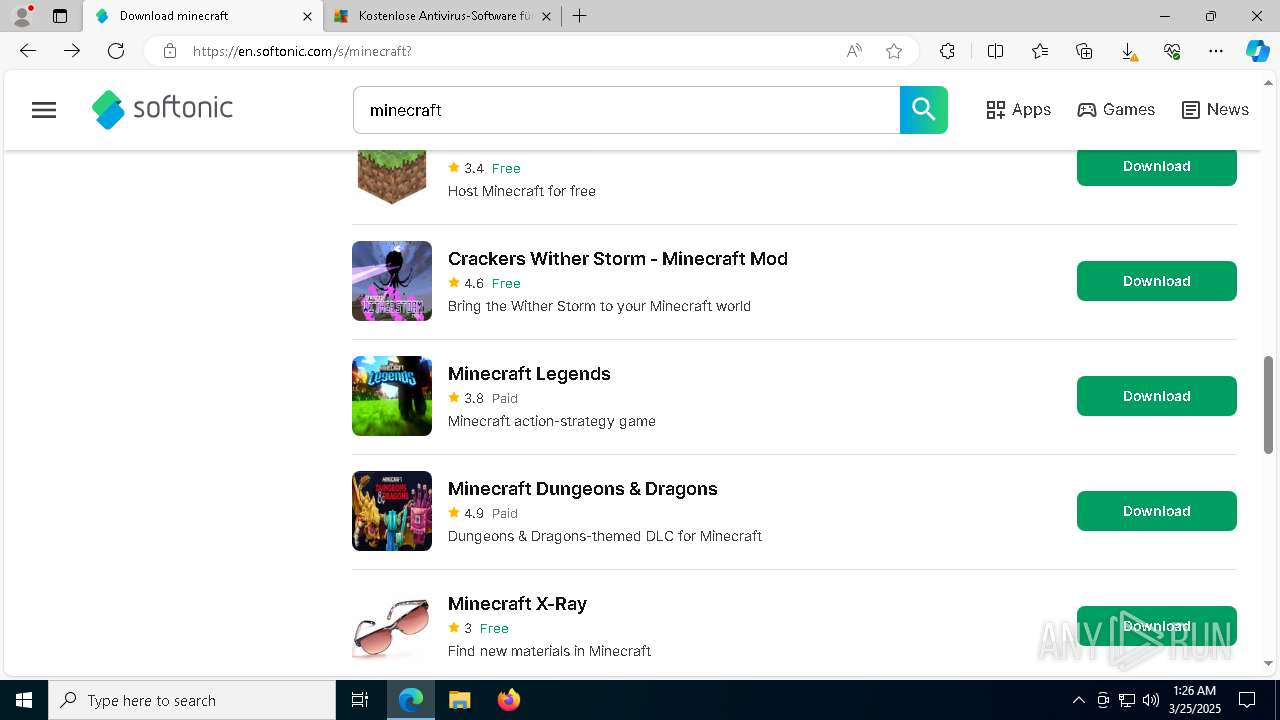The image size is (1280, 720).
Task: Click the Dungeons & Dragons thumbnail
Action: pyautogui.click(x=392, y=511)
